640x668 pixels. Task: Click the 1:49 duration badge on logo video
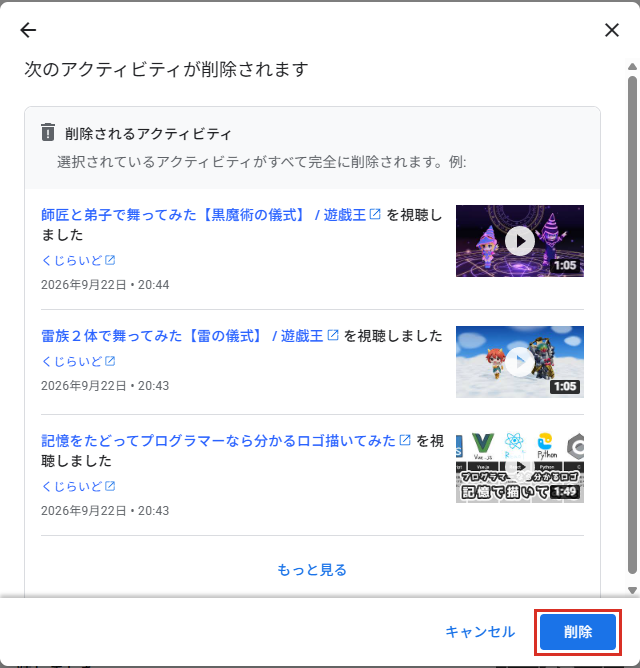(x=565, y=492)
